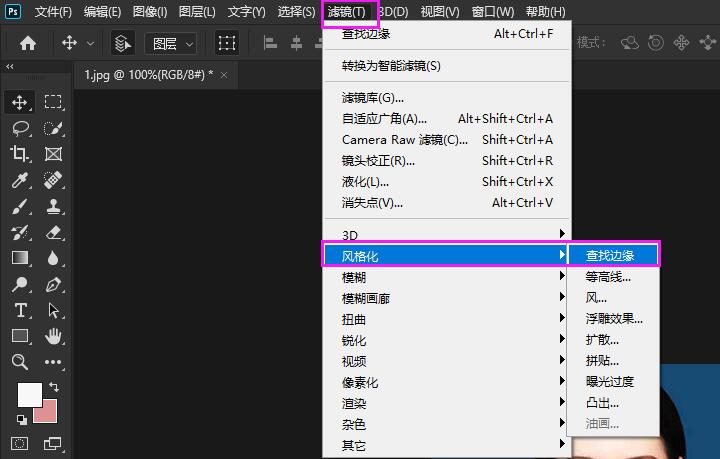Open the 图像(I) menu
Screen dimensions: 720x459
pos(150,11)
